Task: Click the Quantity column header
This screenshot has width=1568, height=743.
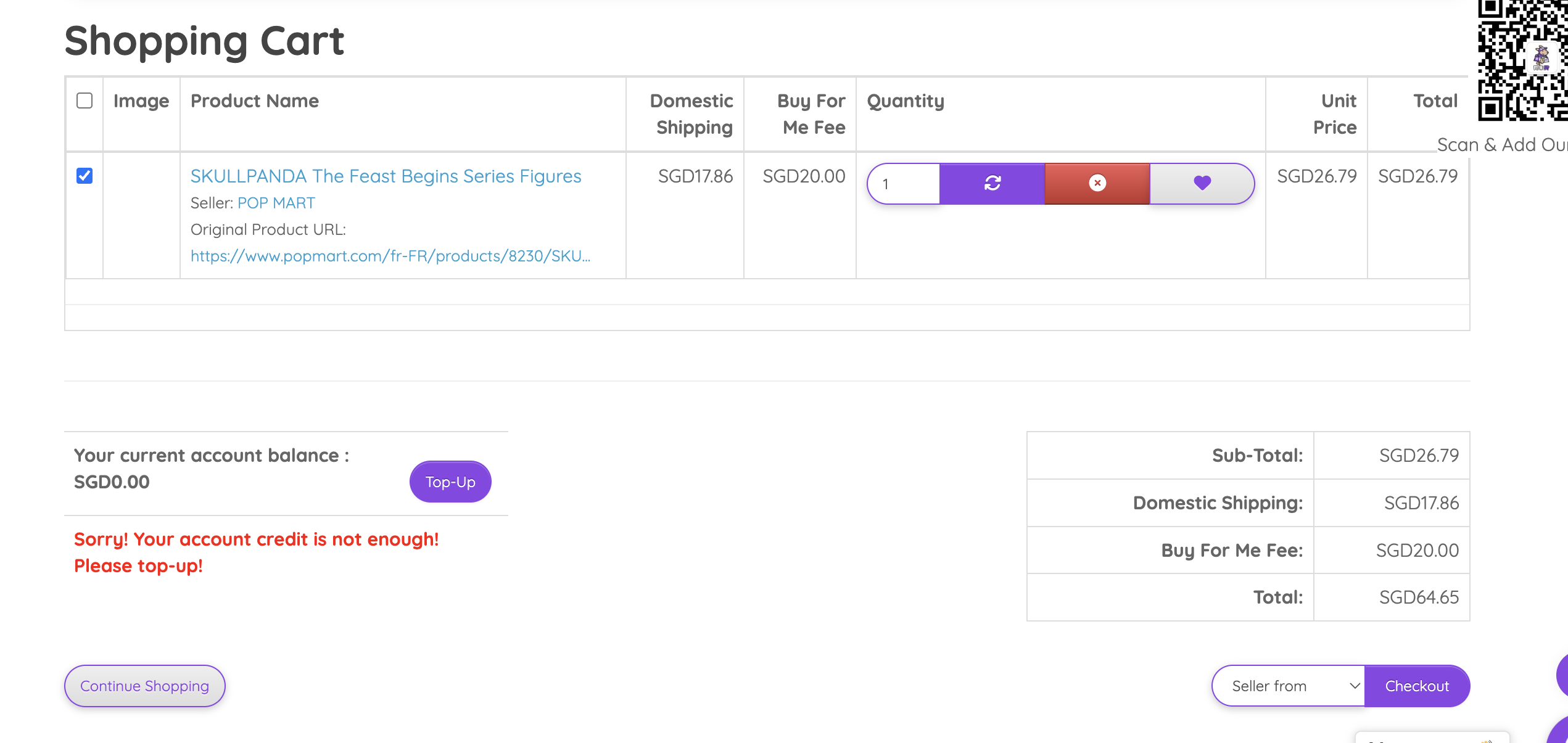Action: 906,101
